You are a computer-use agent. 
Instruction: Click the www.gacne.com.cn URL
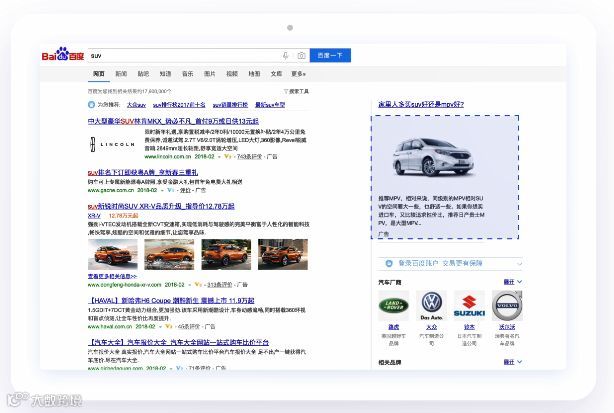click(x=111, y=190)
